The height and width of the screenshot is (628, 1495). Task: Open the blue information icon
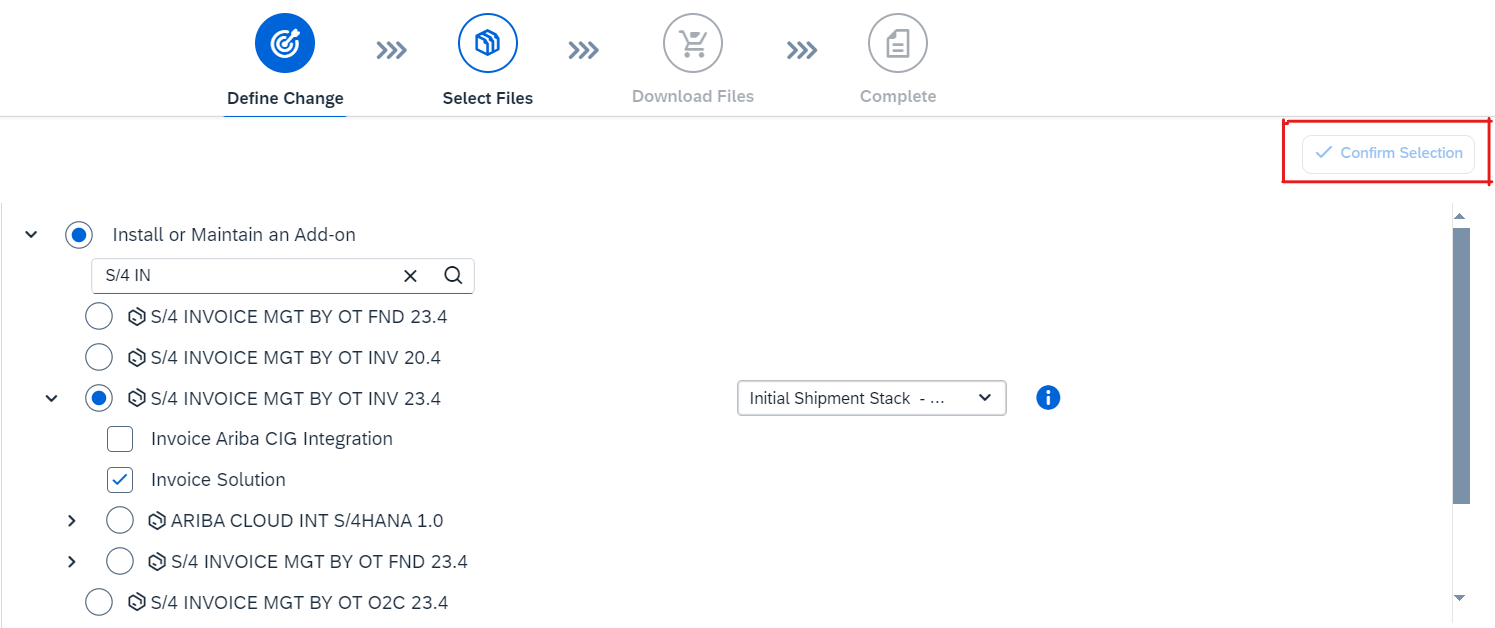[1048, 398]
